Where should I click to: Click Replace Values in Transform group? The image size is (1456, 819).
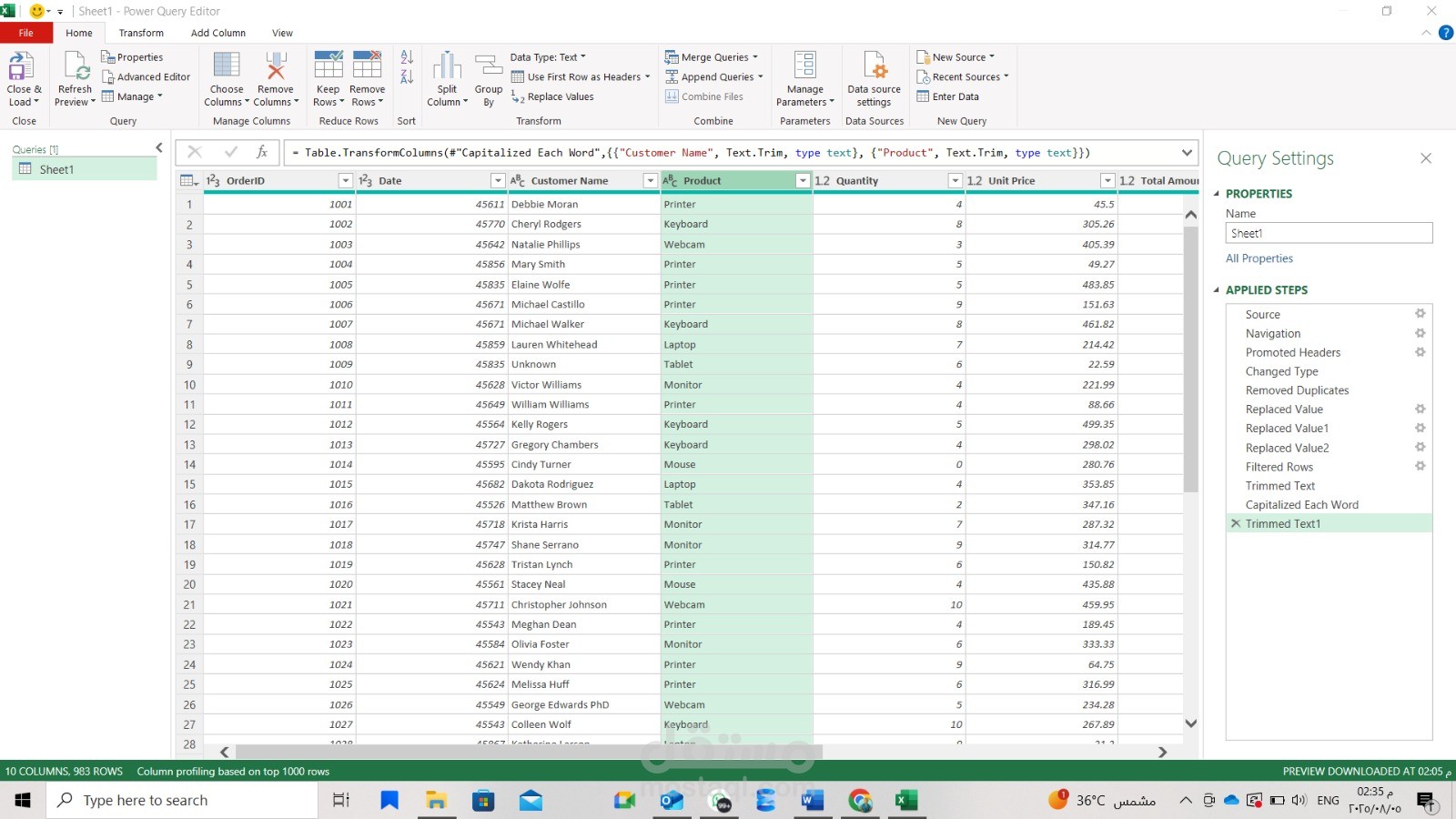coord(552,97)
